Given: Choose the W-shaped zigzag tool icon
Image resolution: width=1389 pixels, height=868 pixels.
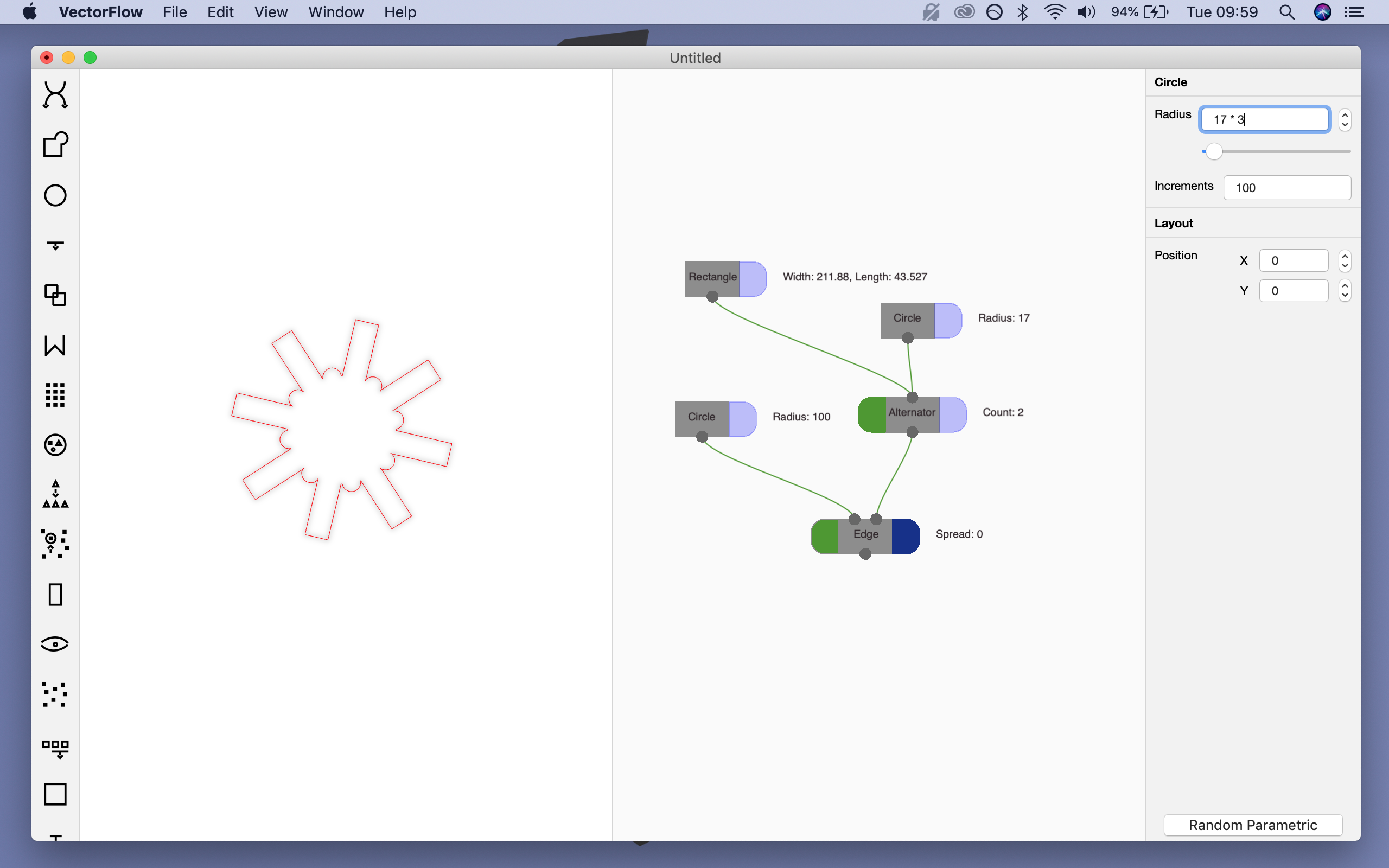Looking at the screenshot, I should [55, 346].
